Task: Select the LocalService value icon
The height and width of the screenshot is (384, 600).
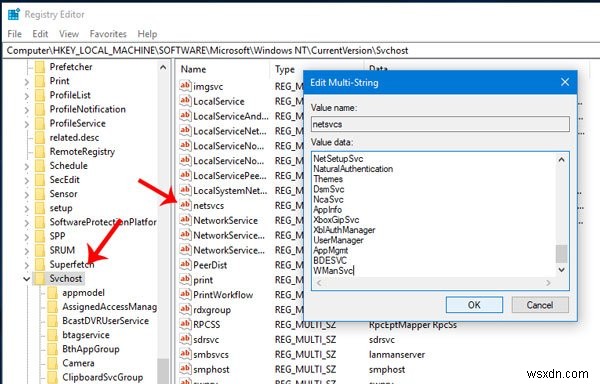Action: (185, 101)
